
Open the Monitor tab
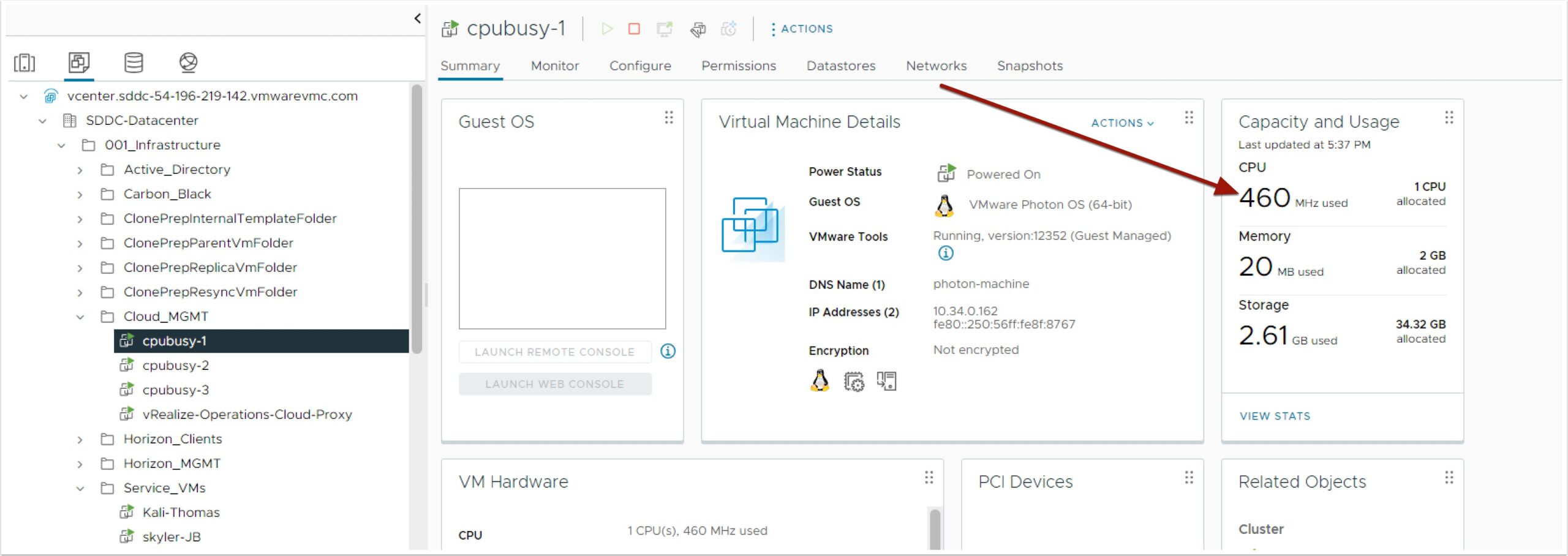tap(554, 66)
